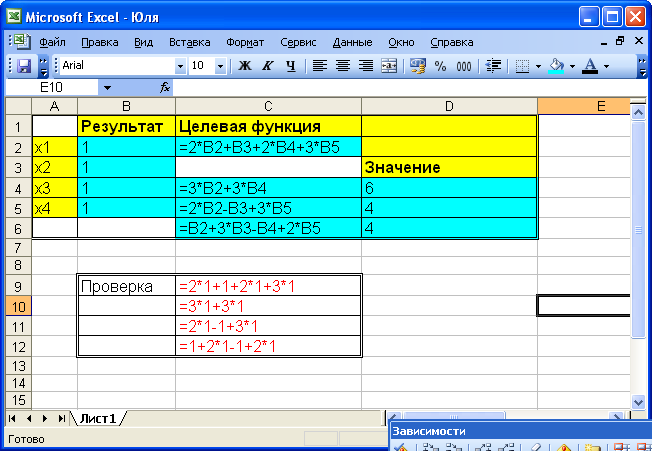This screenshot has height=451, width=652.
Task: Go to first sheet tab arrow
Action: tap(12, 419)
